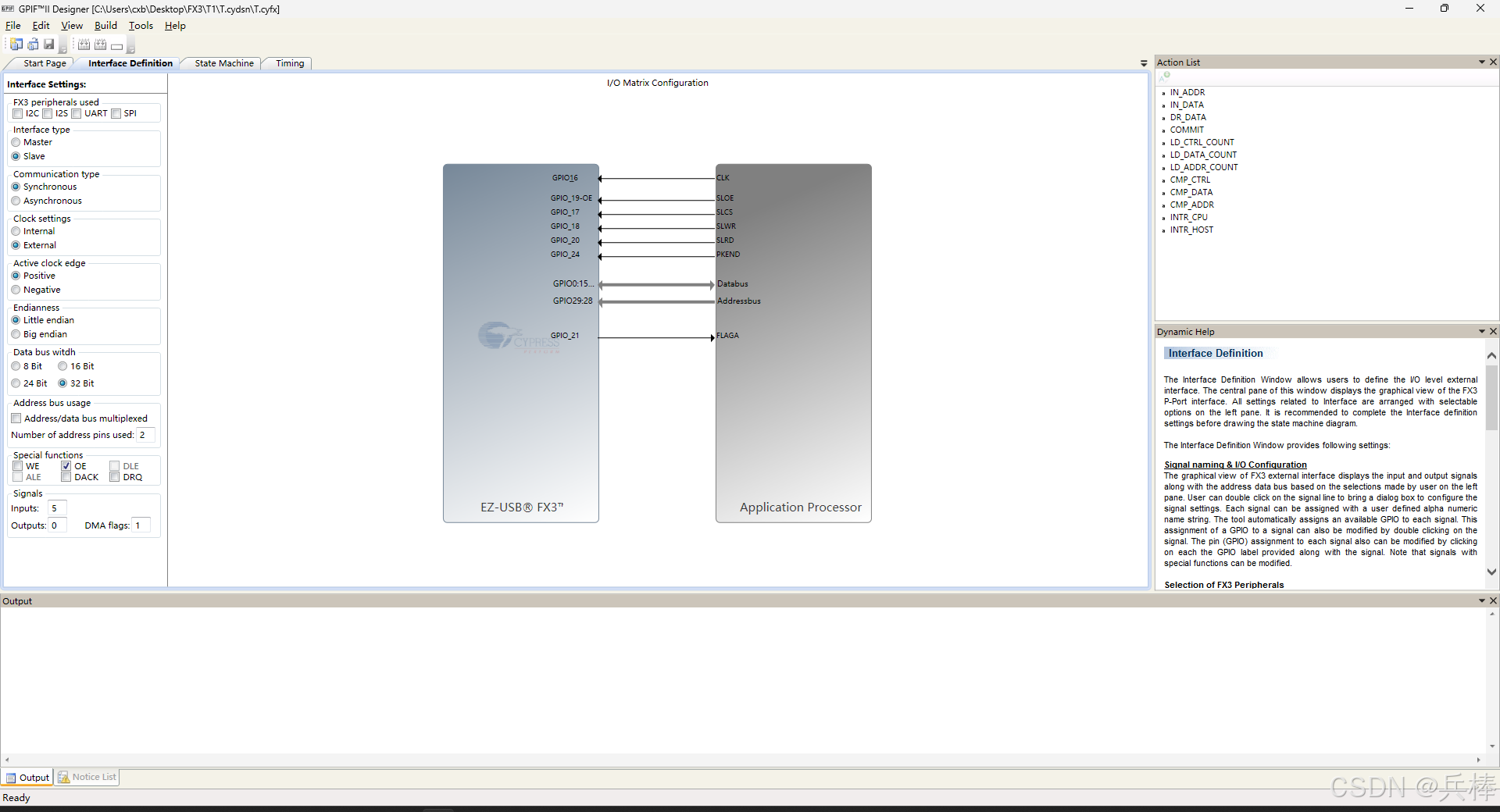Enable the SPI peripheral checkbox
Viewport: 1500px width, 812px height.
(116, 113)
